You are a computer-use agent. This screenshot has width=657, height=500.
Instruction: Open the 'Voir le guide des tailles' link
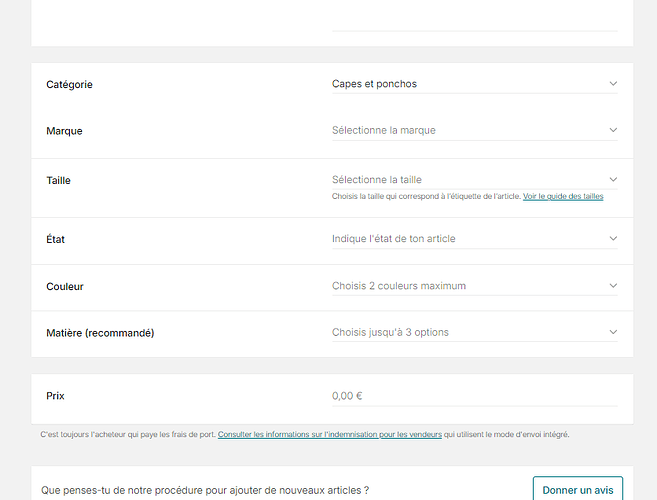563,197
